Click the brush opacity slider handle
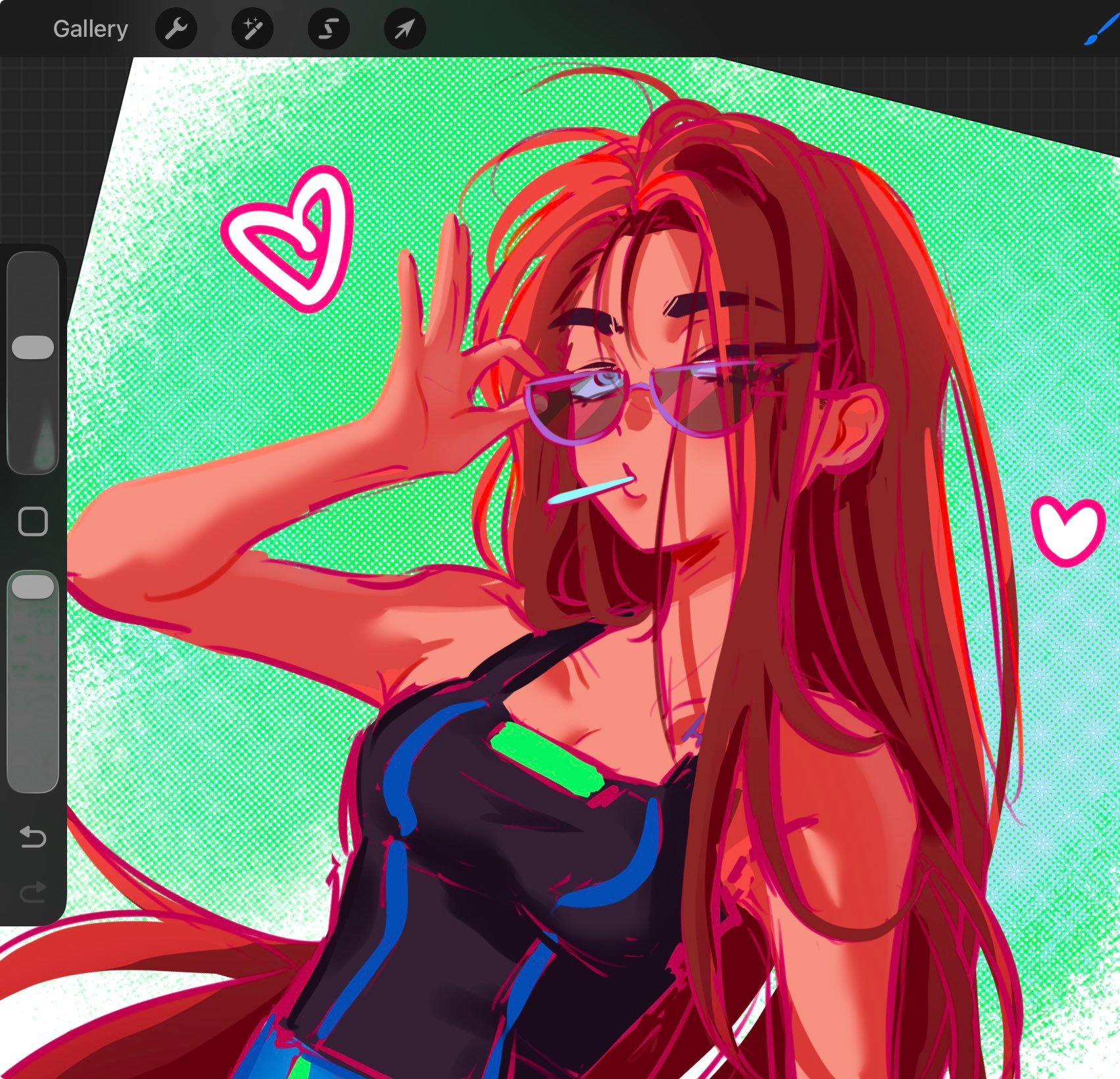This screenshot has height=1079, width=1120. [x=33, y=587]
